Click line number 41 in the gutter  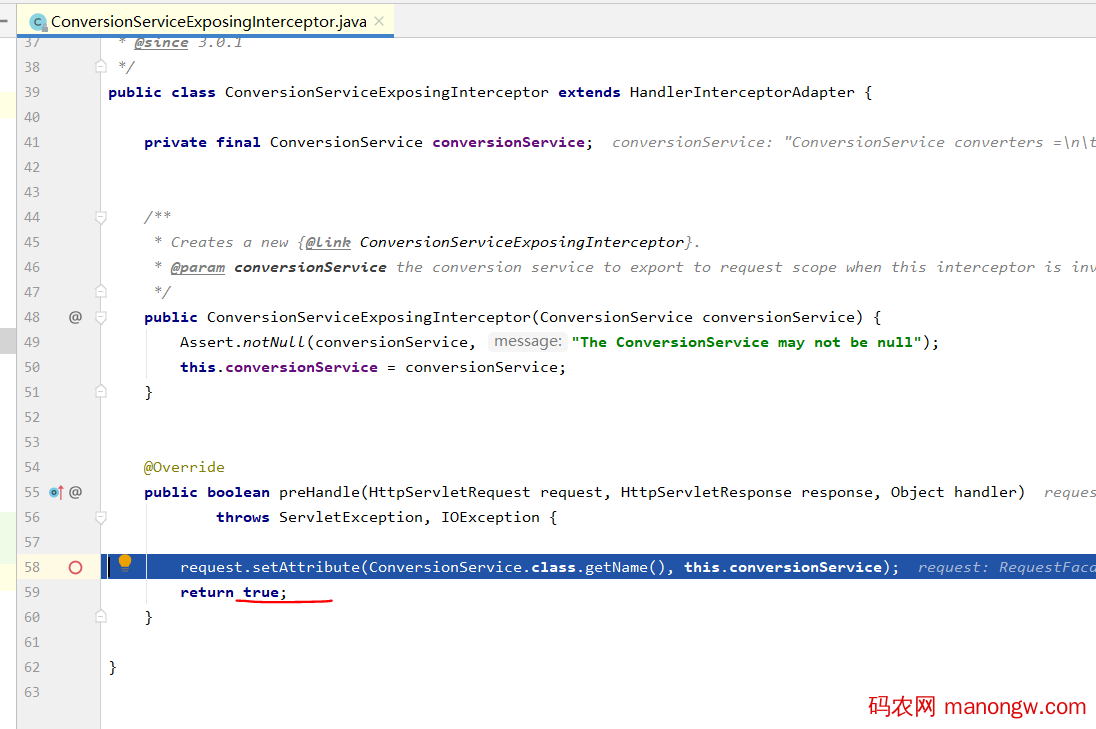pos(31,142)
